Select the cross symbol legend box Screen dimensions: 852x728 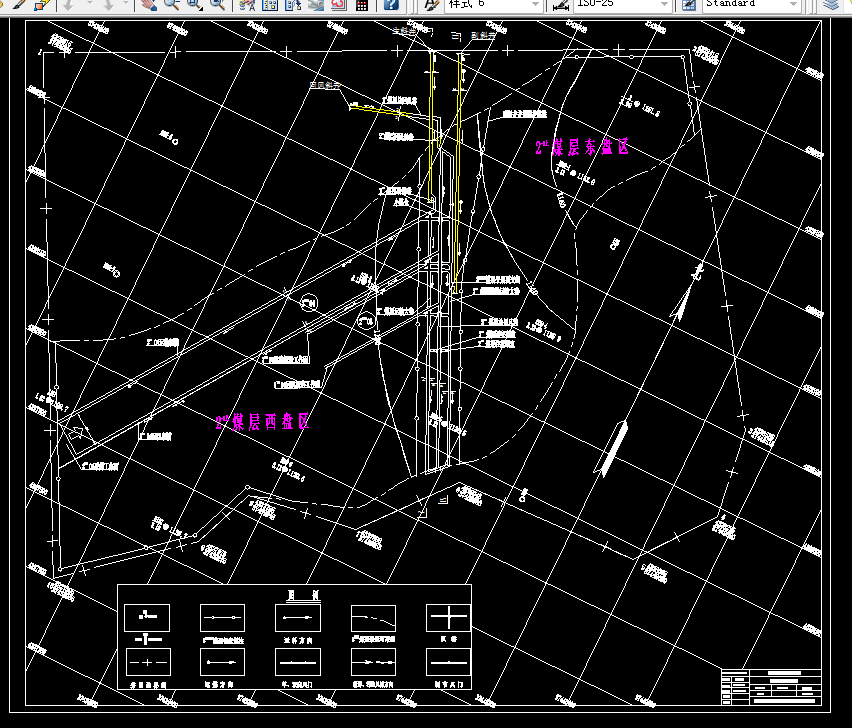click(448, 618)
